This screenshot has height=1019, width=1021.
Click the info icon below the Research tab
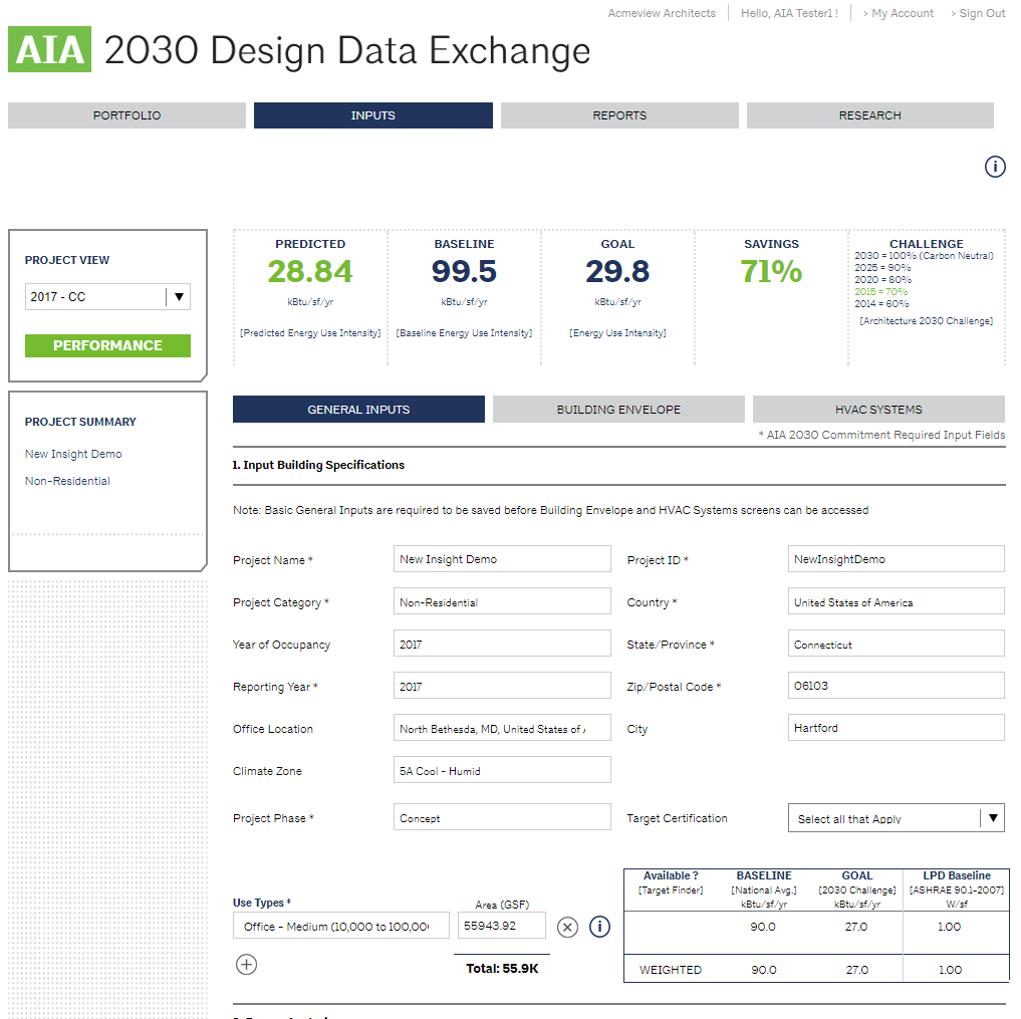tap(994, 167)
